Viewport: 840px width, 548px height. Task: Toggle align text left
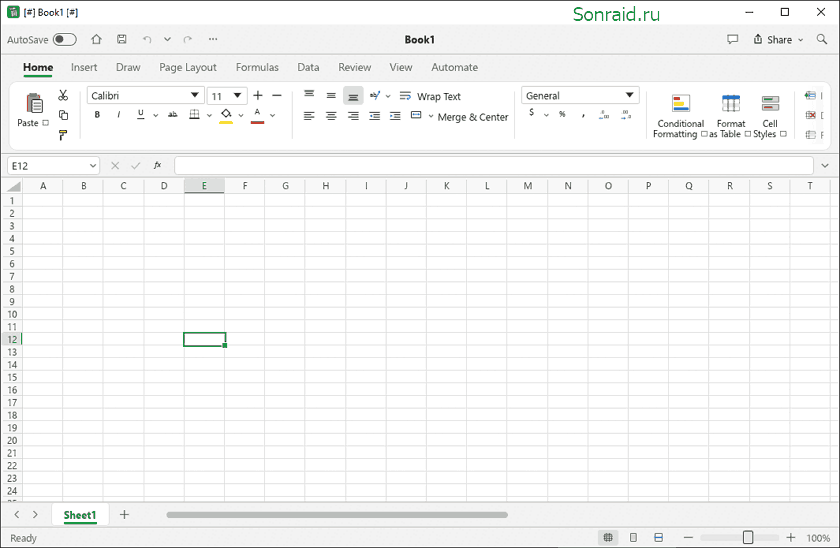pos(309,116)
